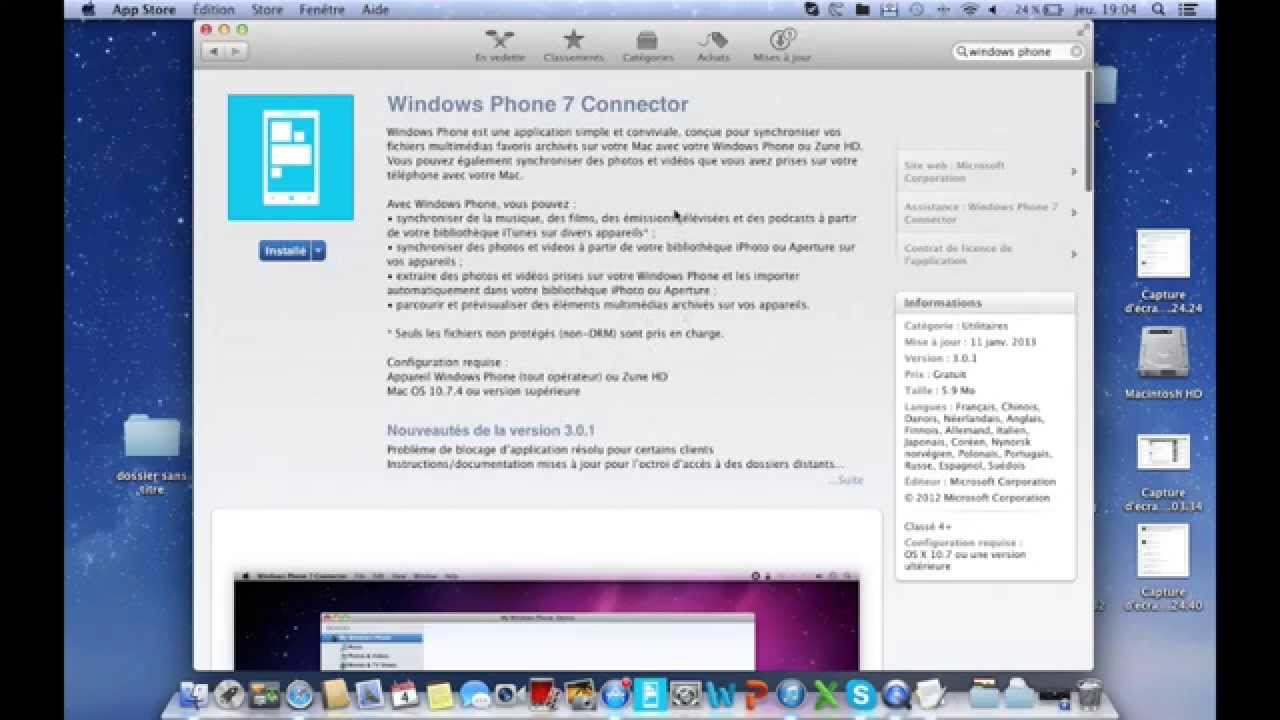1280x720 pixels.
Task: Open the dropdown arrow beside Installé
Action: click(318, 251)
